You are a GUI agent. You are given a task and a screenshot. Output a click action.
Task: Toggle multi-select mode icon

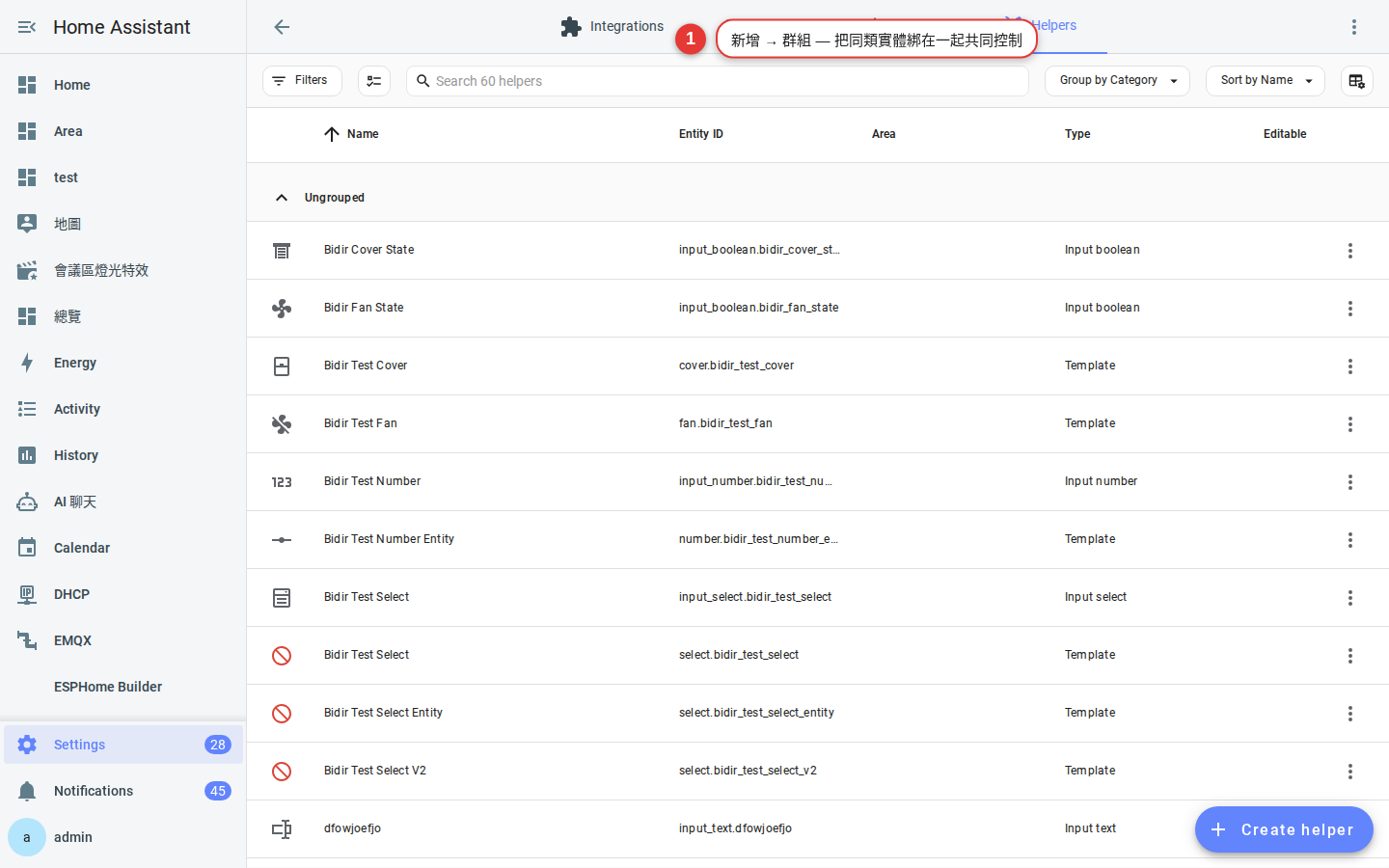pos(374,81)
